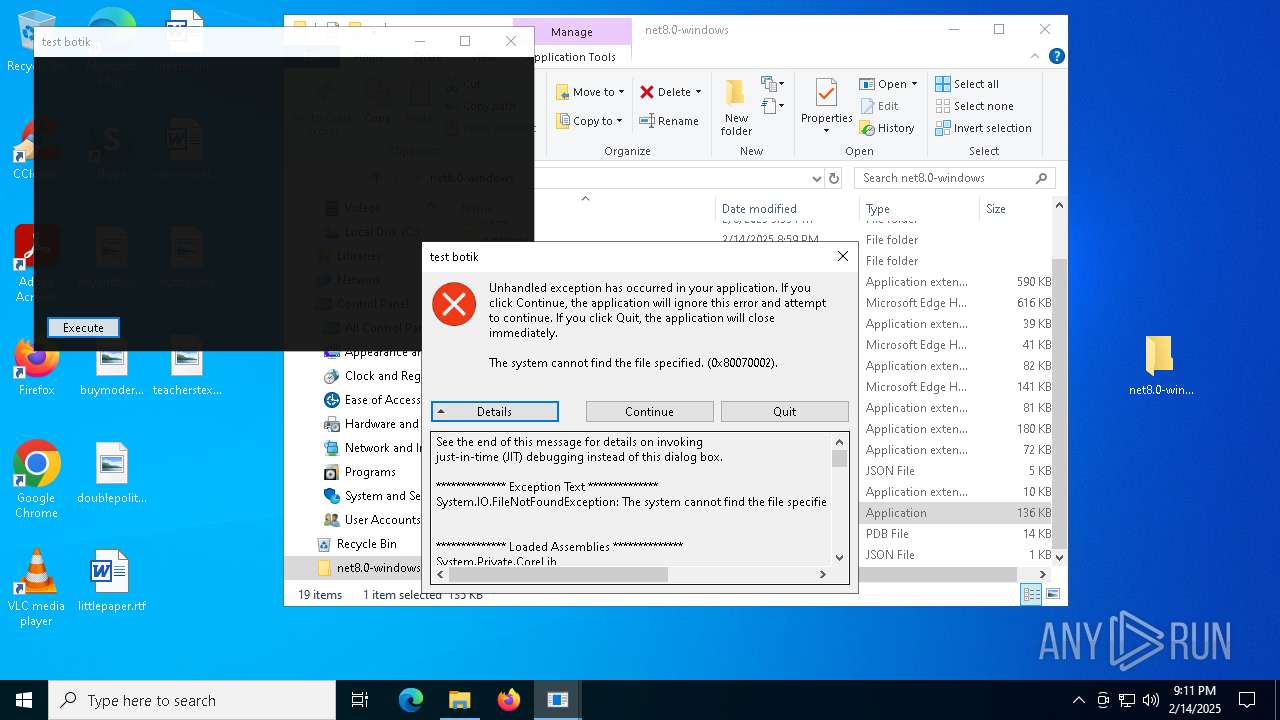Select Recycle Bin in navigation pane
The height and width of the screenshot is (720, 1280).
(x=366, y=544)
